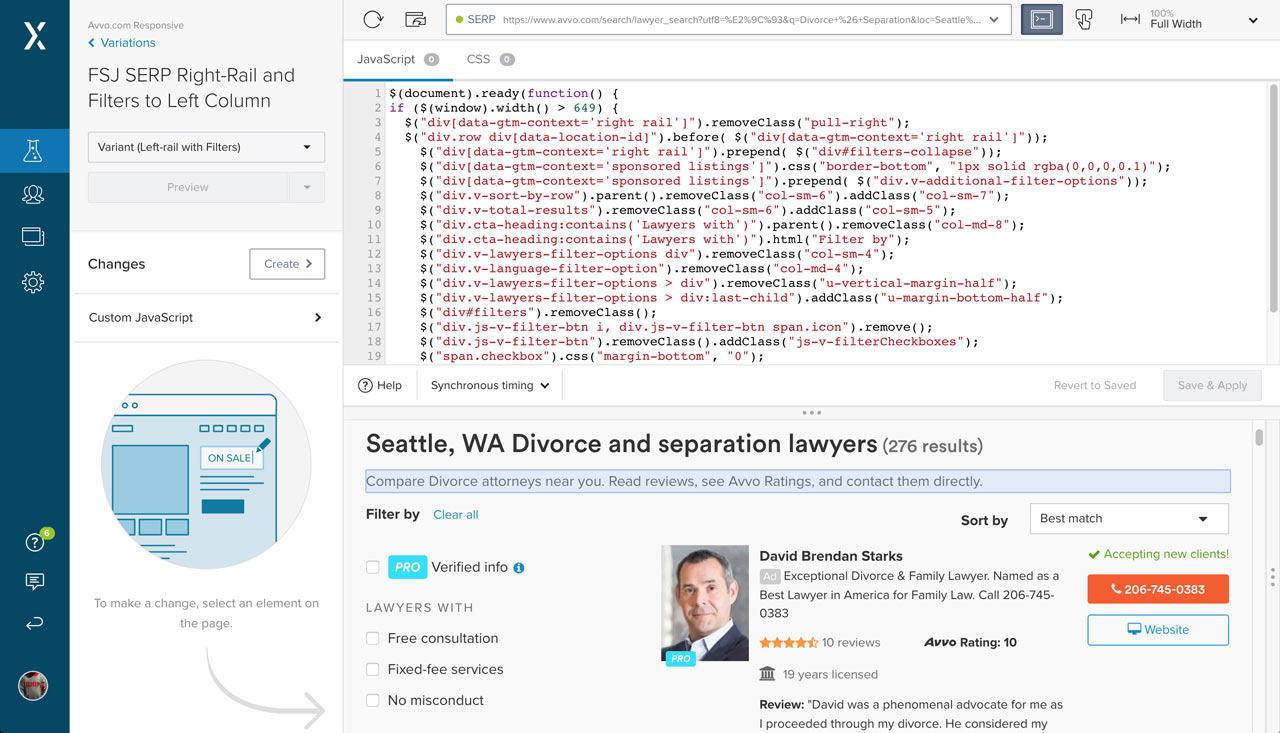Click the Ad badge in the lawyer listing
Viewport: 1280px width, 733px height.
(769, 576)
